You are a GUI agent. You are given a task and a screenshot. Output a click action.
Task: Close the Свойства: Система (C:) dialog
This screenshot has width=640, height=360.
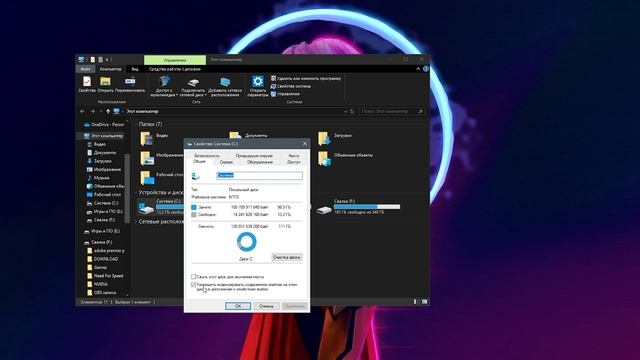point(304,144)
